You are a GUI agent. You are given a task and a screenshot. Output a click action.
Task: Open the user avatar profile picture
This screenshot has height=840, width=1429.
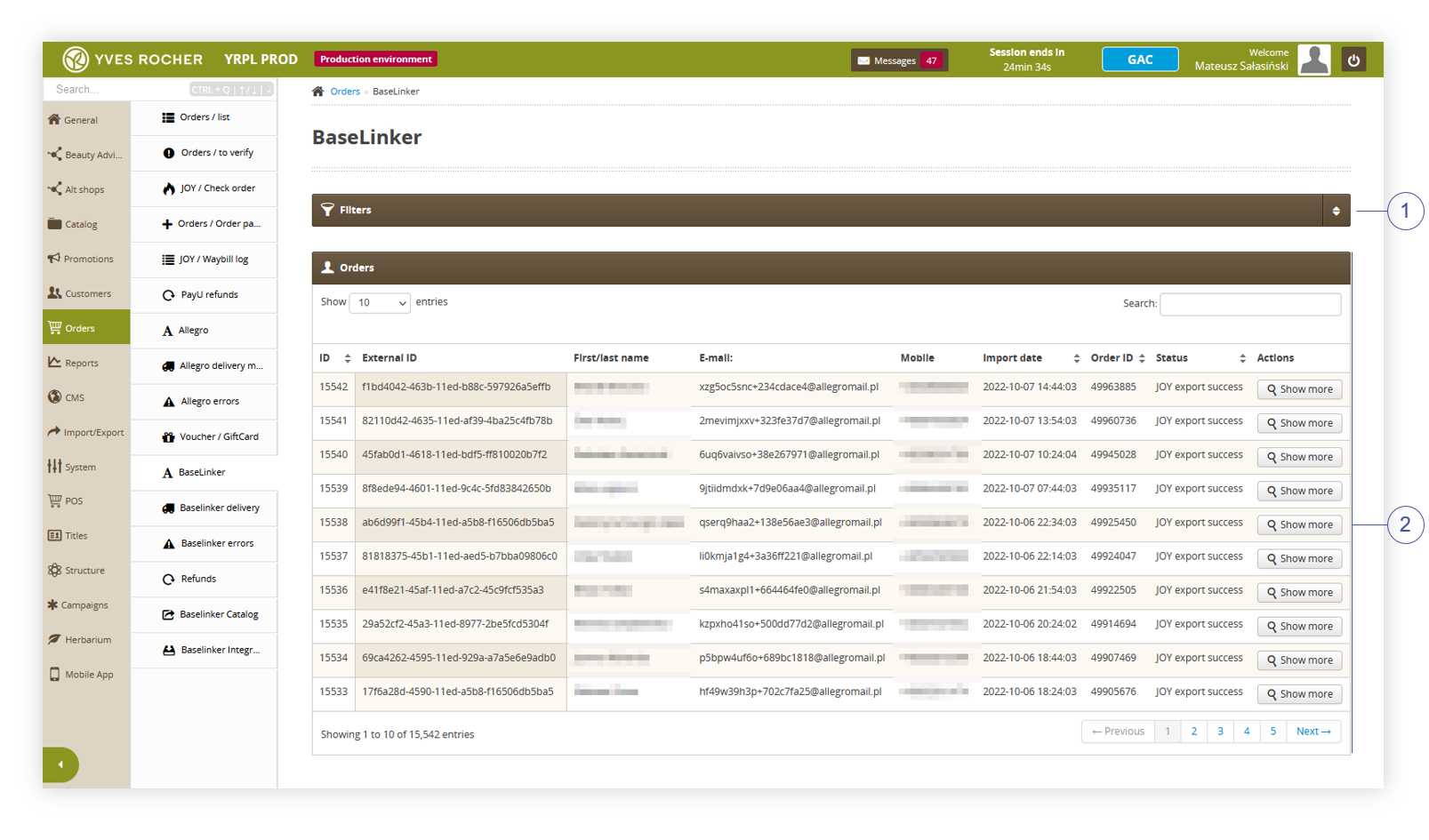tap(1313, 60)
